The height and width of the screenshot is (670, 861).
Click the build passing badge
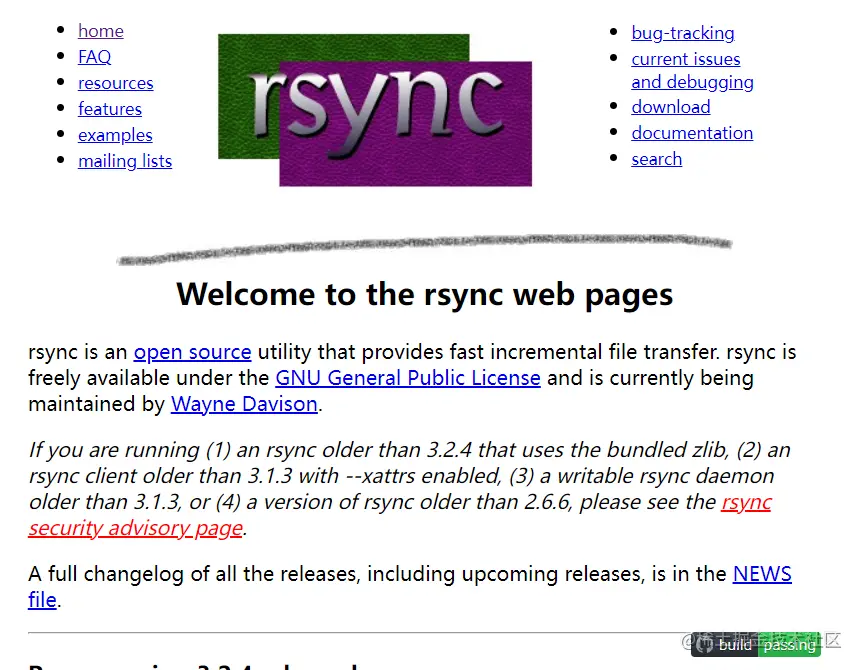pyautogui.click(x=756, y=645)
